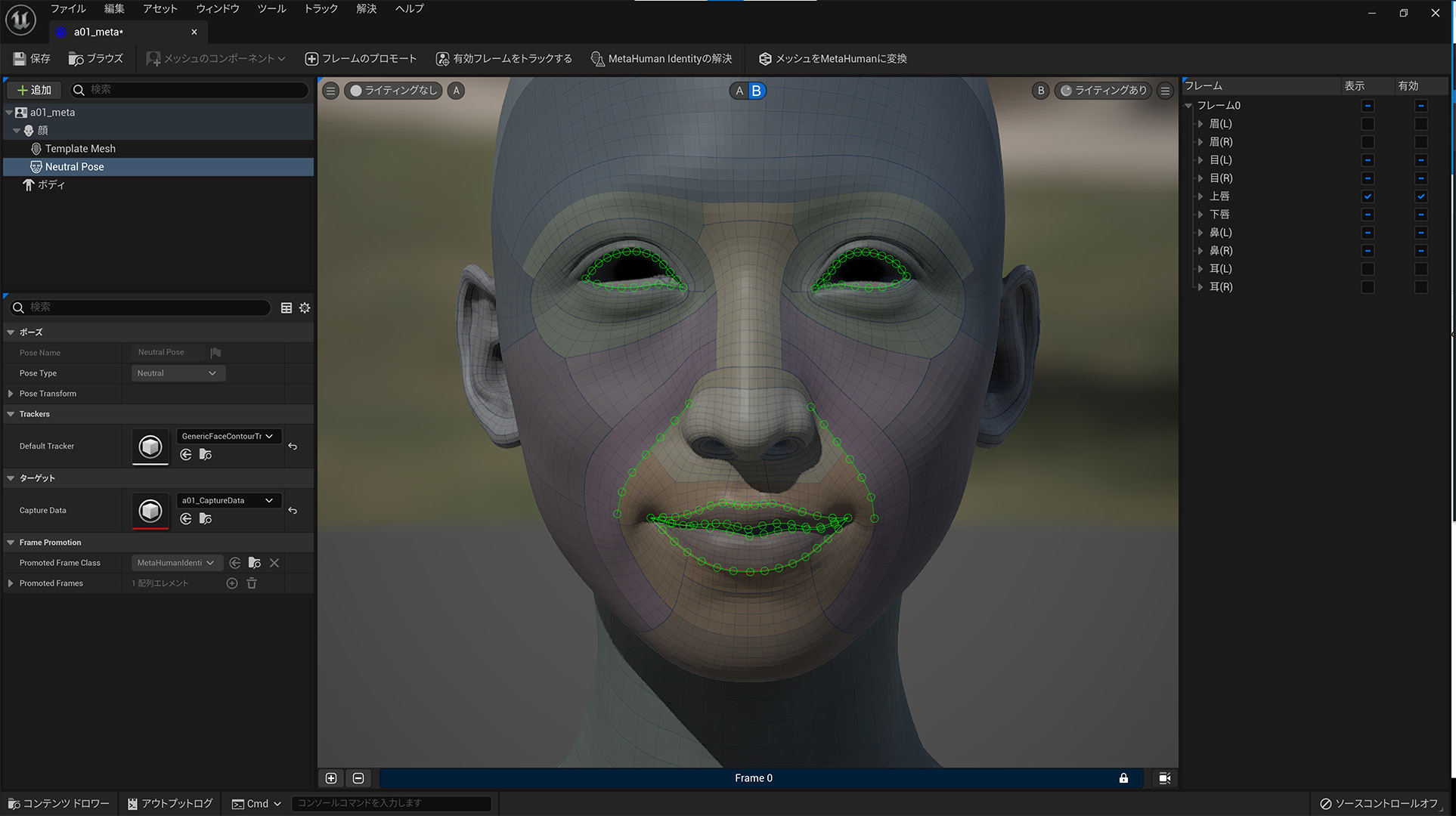
Task: Reset Default Tracker to default value
Action: 293,447
